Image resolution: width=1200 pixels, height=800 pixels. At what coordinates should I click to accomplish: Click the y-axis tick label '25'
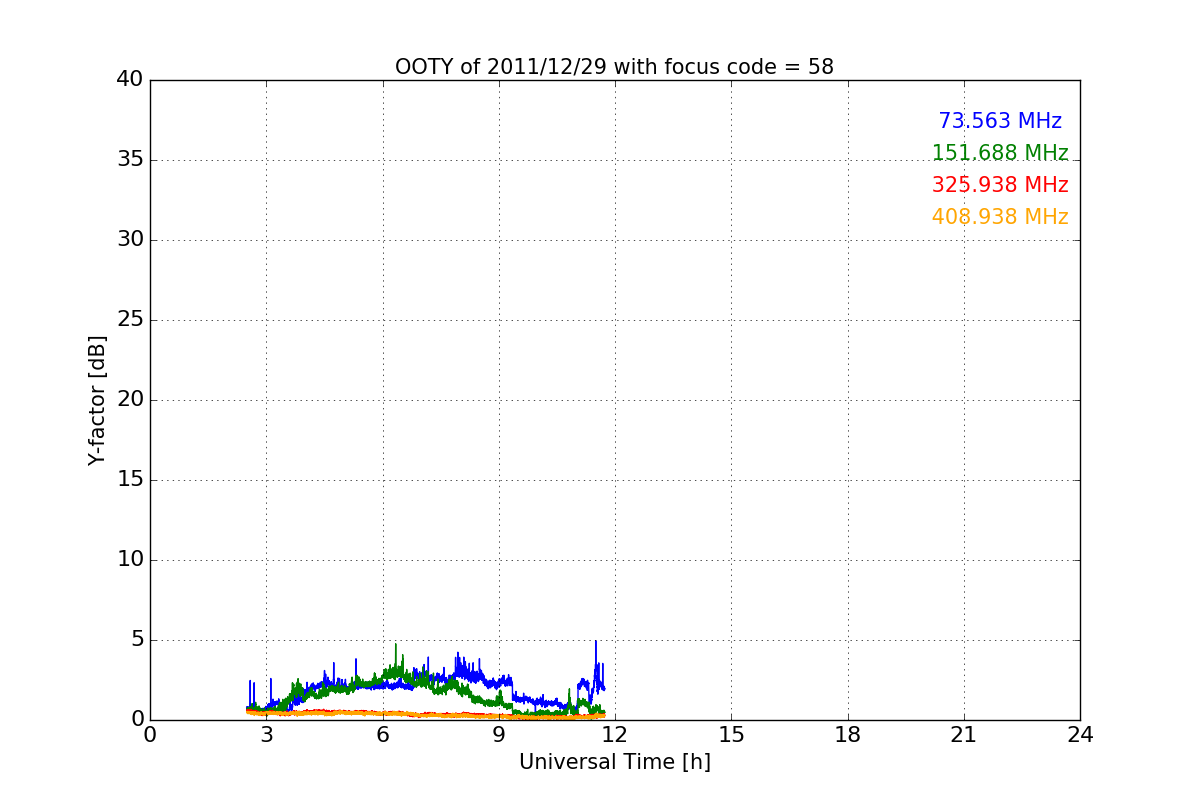130,320
